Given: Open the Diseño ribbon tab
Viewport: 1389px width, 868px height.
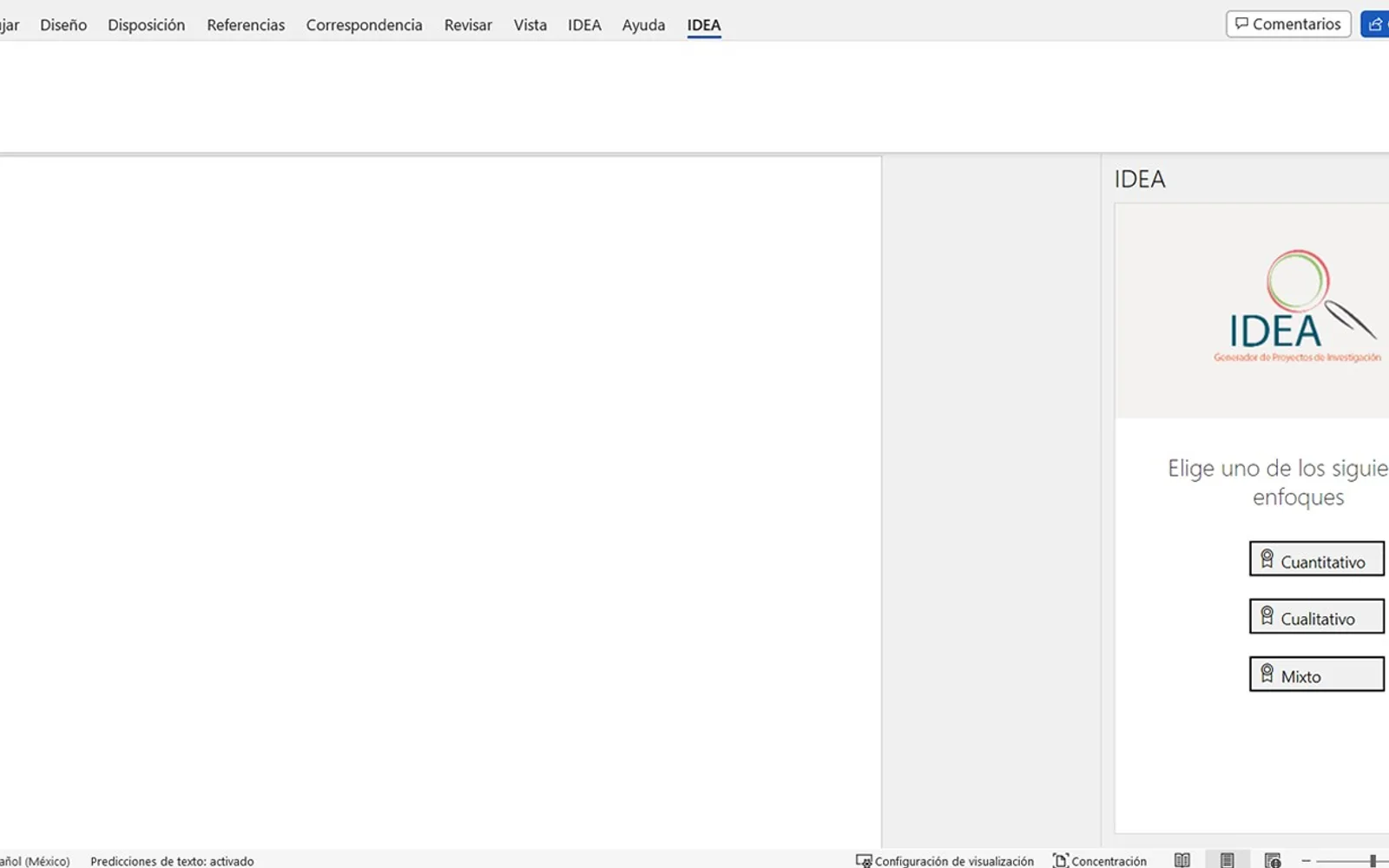Looking at the screenshot, I should tap(63, 25).
